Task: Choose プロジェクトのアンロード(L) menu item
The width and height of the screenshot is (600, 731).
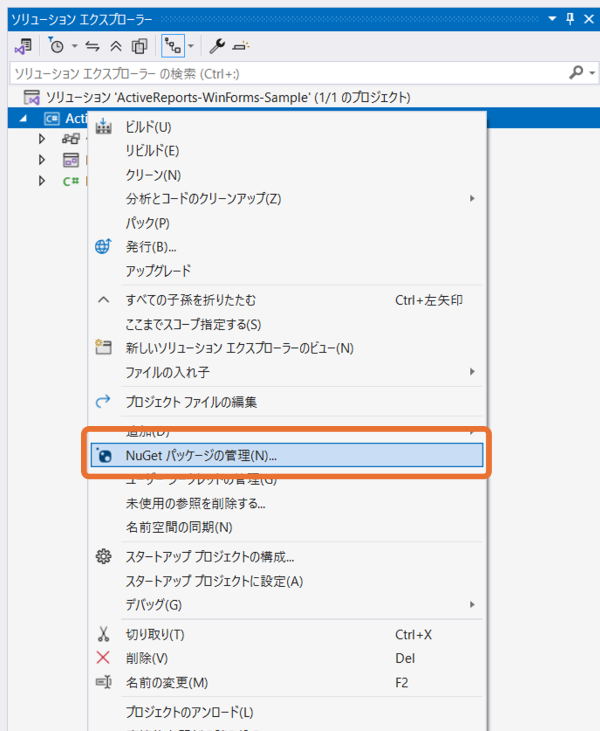Action: pos(287,712)
